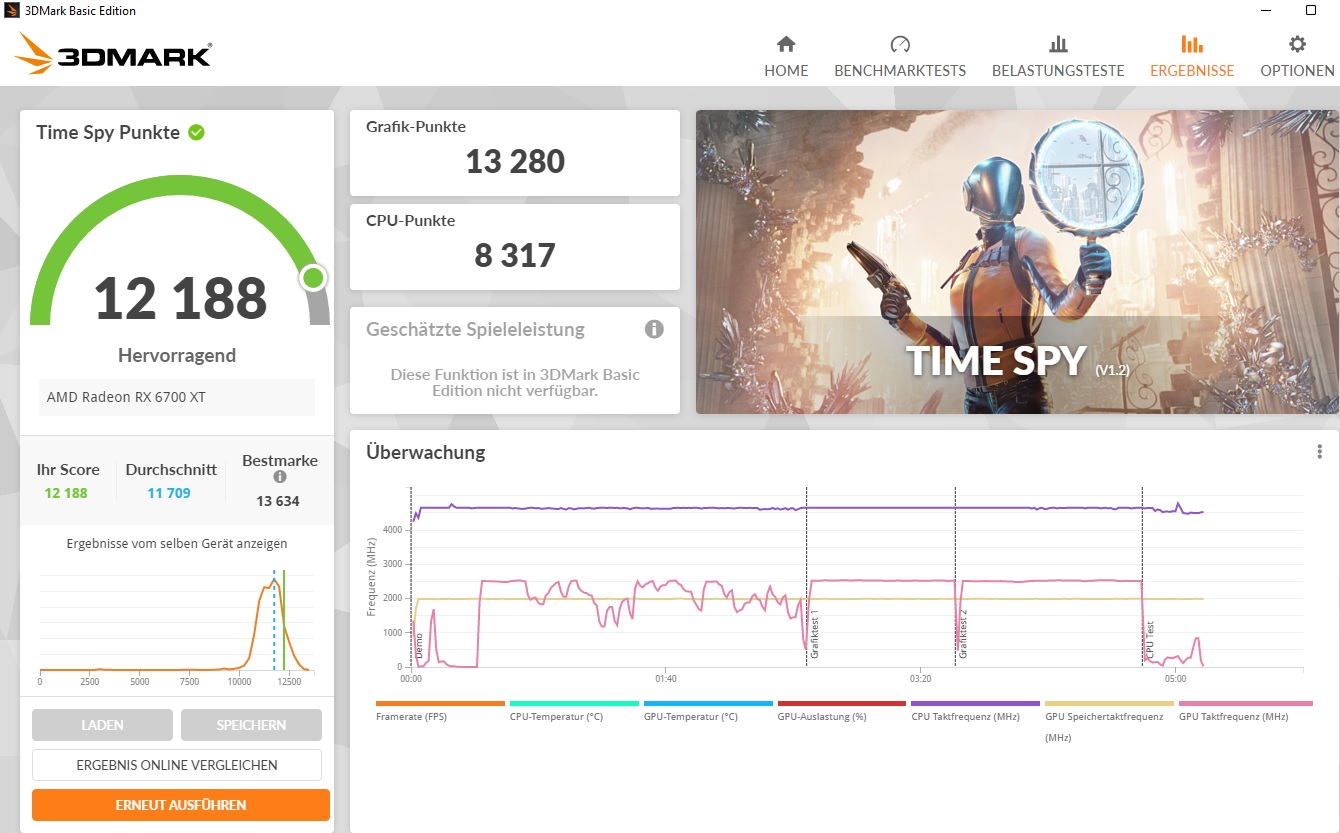Image resolution: width=1340 pixels, height=833 pixels.
Task: Click the SPEICHERN button
Action: tap(251, 725)
